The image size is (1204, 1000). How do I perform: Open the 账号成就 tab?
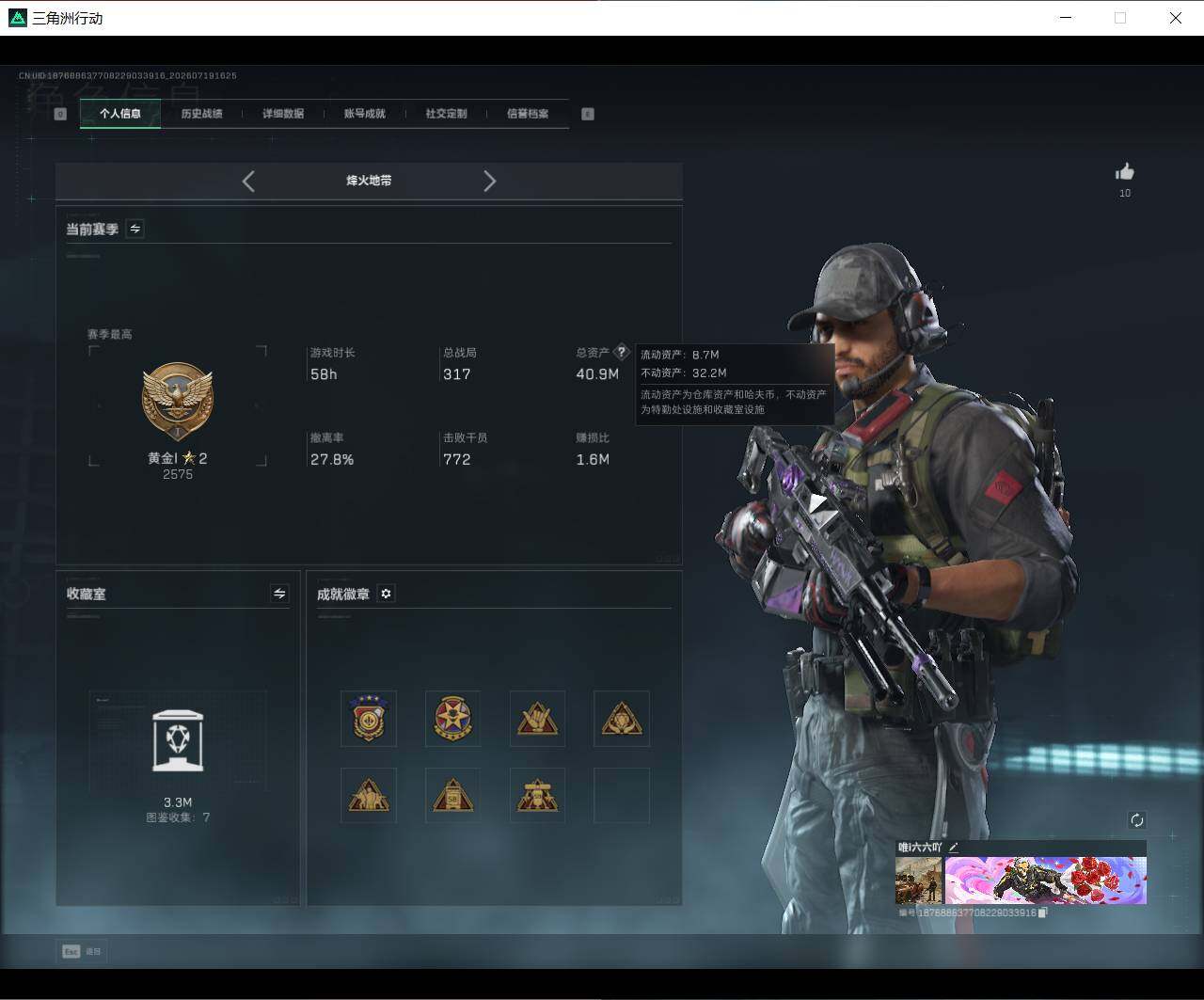click(365, 114)
